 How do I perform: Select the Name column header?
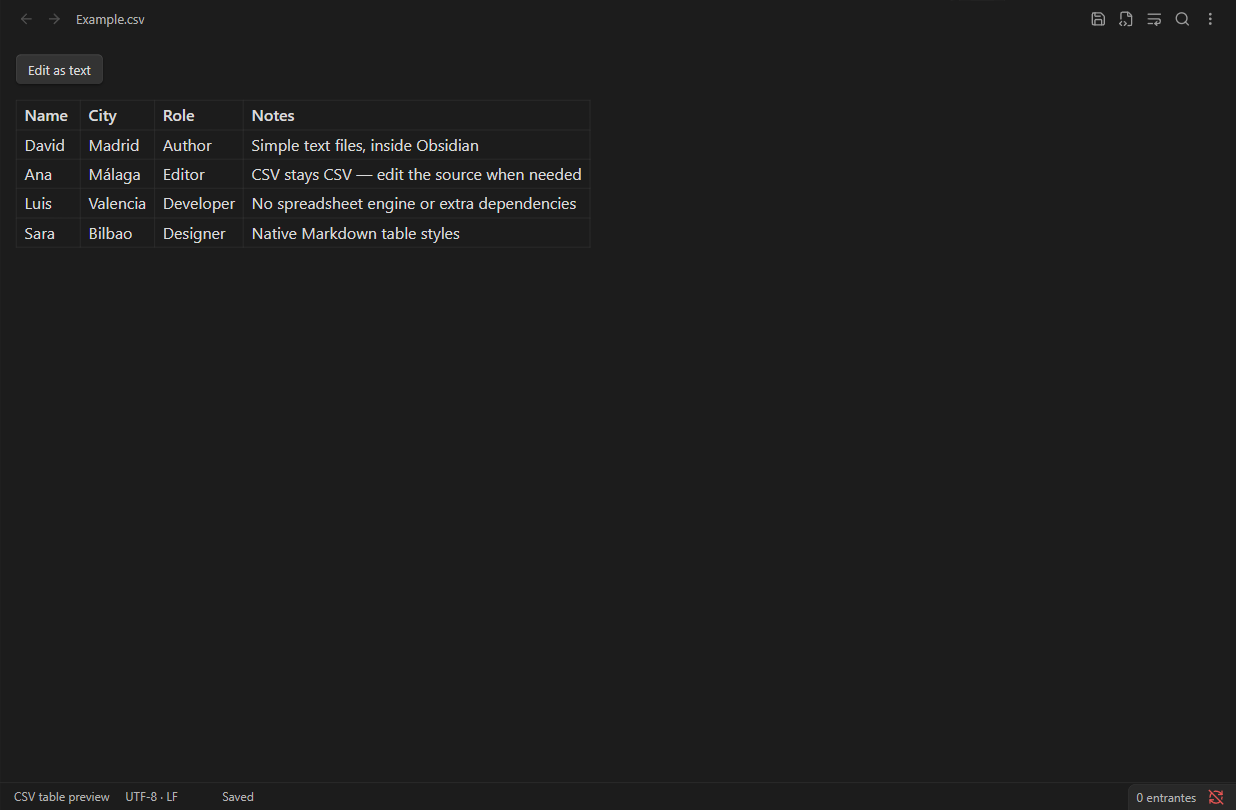tap(48, 115)
